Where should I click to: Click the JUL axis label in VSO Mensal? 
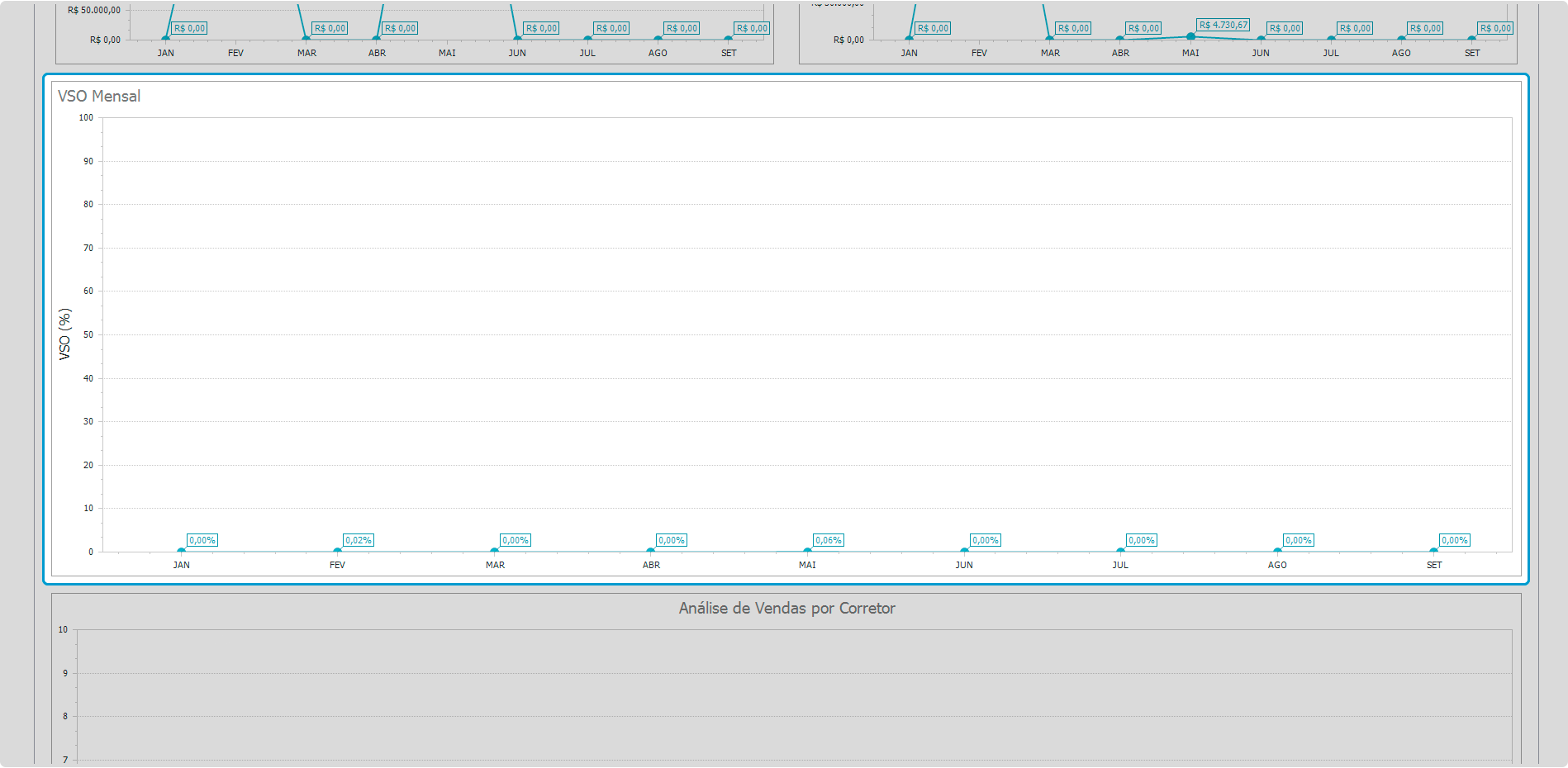[x=1121, y=565]
